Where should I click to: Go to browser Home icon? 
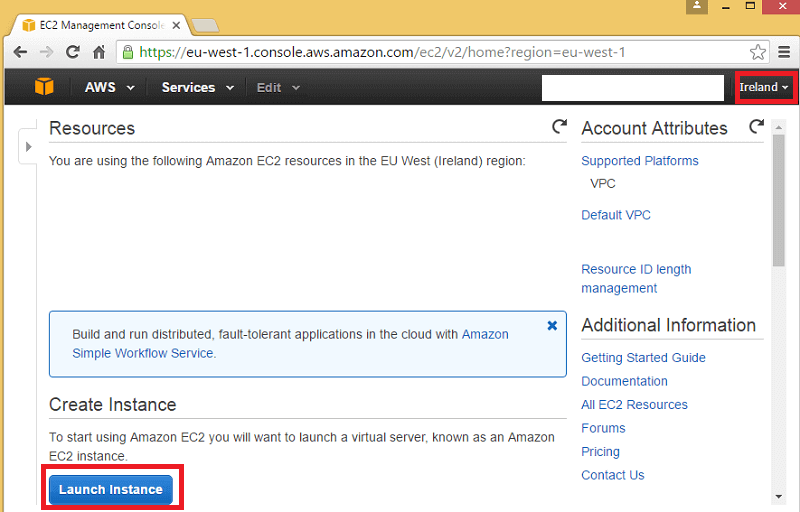point(99,52)
